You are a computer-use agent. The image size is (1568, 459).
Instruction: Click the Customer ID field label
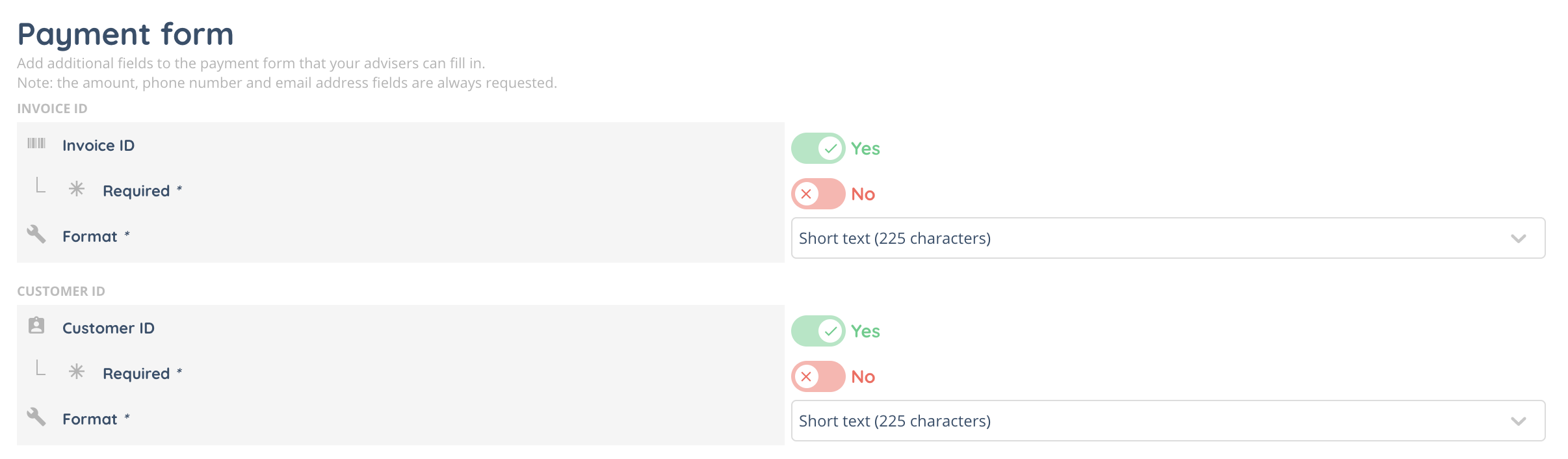(108, 328)
